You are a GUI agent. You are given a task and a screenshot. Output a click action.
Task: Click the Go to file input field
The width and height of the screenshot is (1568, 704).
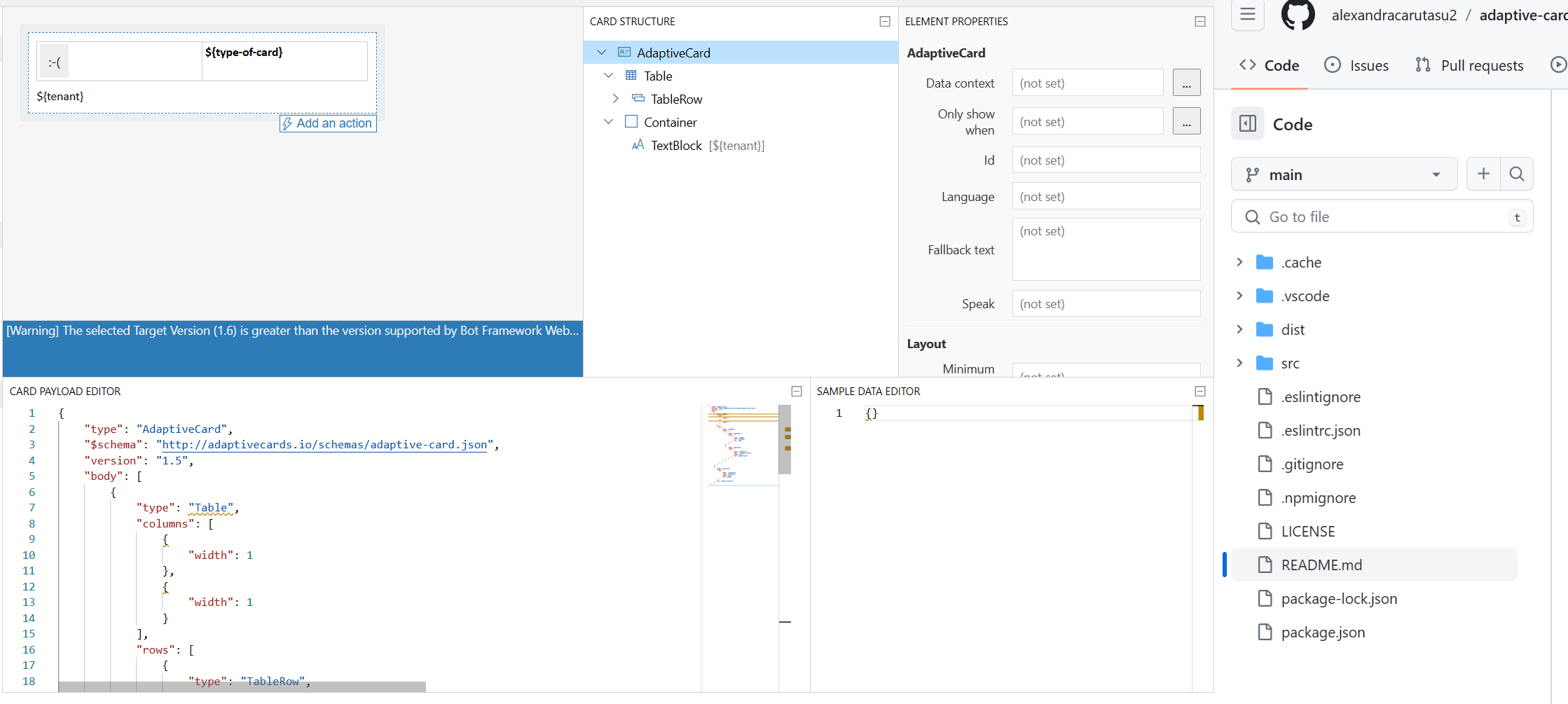coord(1366,216)
